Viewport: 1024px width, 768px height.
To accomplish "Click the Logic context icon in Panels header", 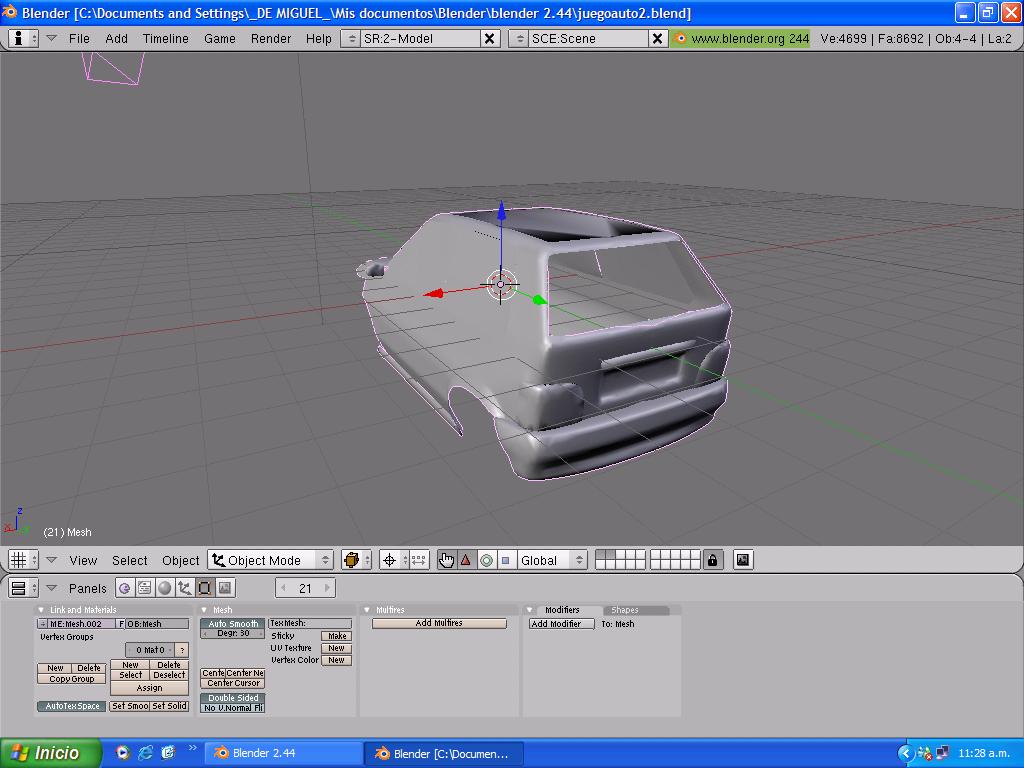I will [x=125, y=588].
